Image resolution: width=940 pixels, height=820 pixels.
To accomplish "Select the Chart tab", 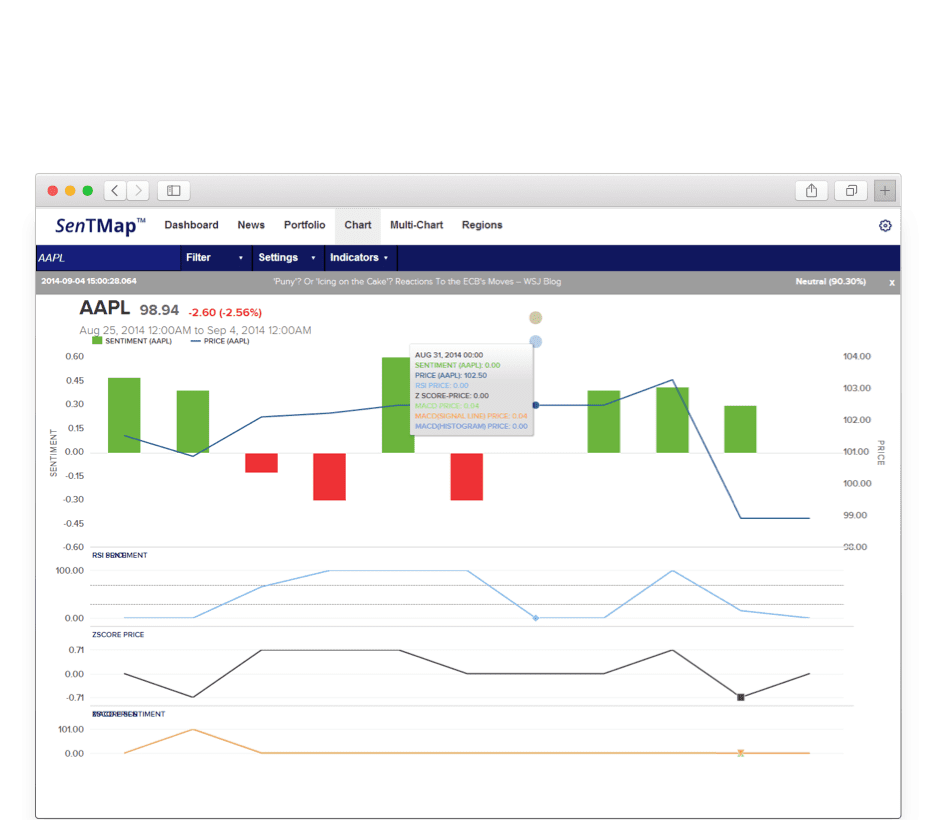I will pos(358,225).
